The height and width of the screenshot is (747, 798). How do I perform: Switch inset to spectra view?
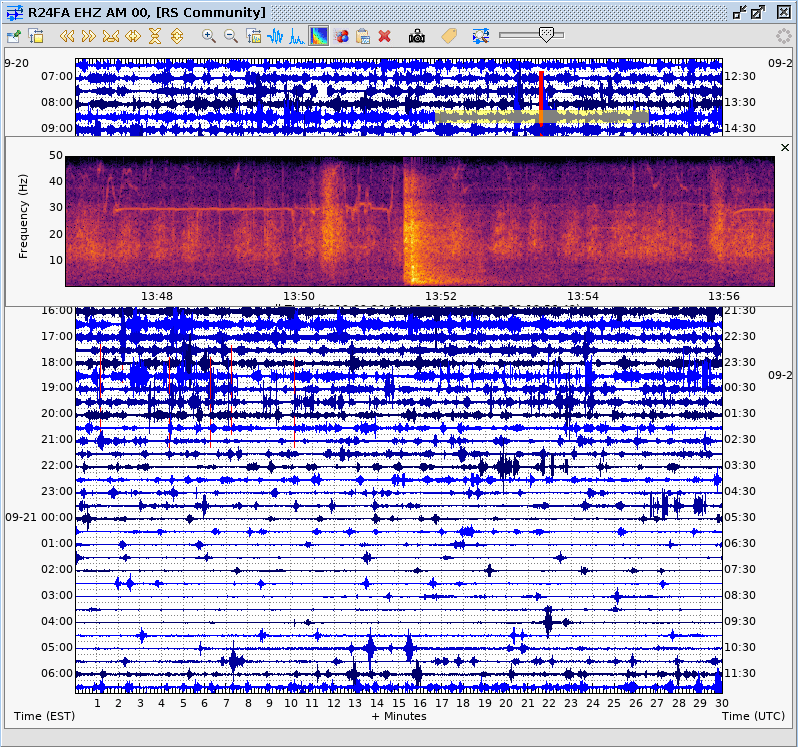pyautogui.click(x=297, y=36)
